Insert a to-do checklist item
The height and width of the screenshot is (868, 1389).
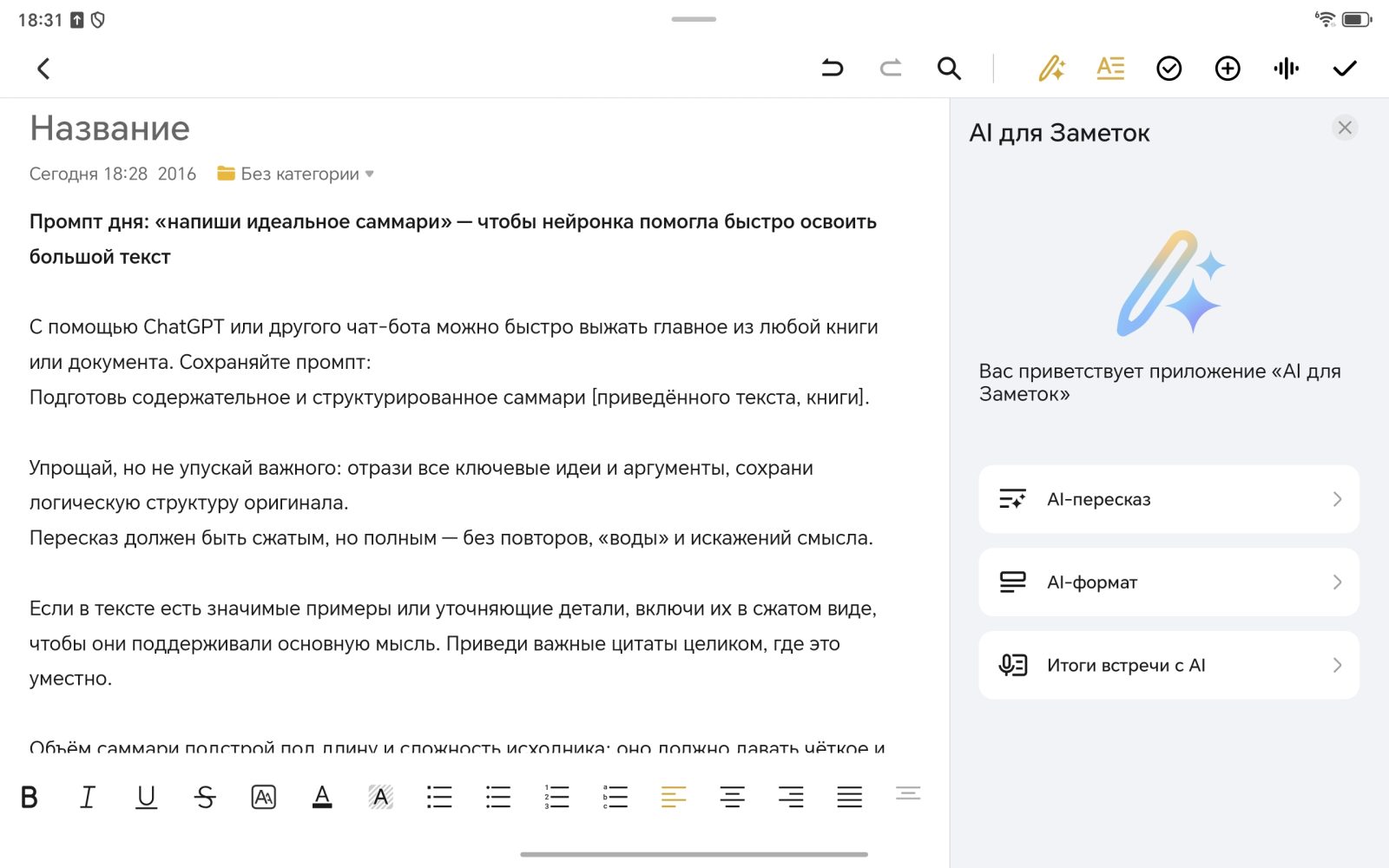(1169, 69)
